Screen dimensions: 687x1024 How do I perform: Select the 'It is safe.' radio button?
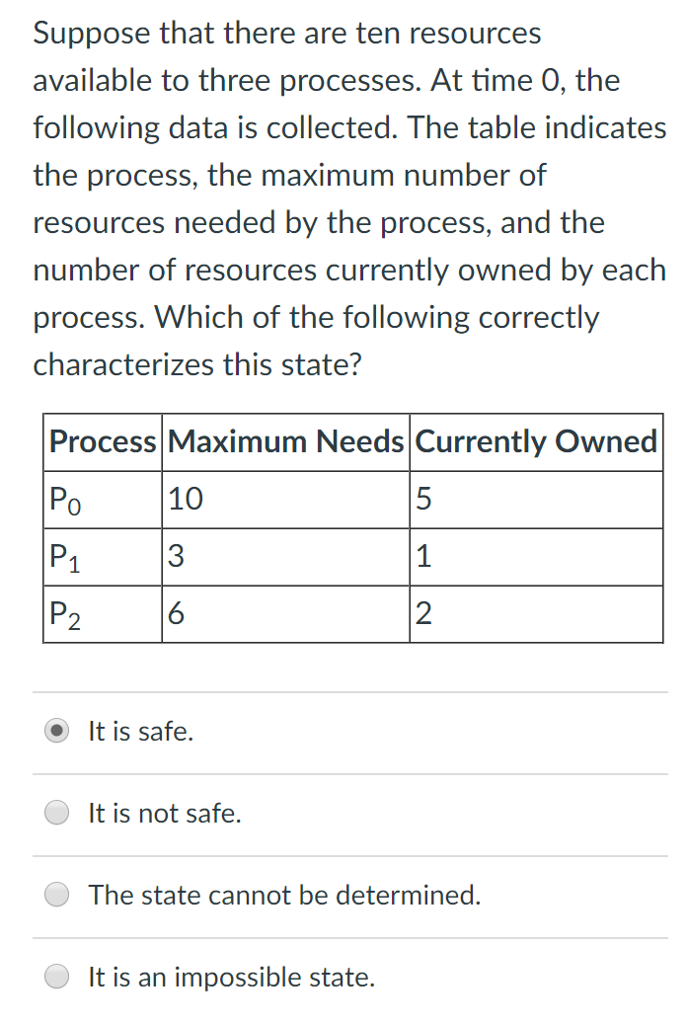(x=56, y=730)
